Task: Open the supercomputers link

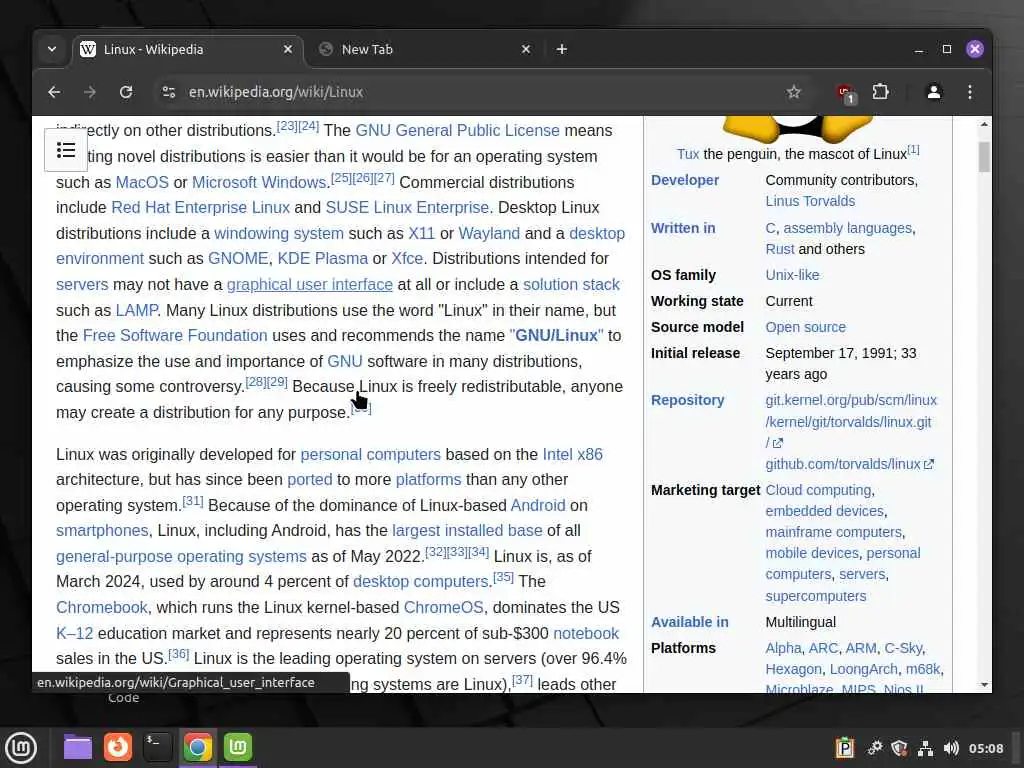Action: coord(816,596)
